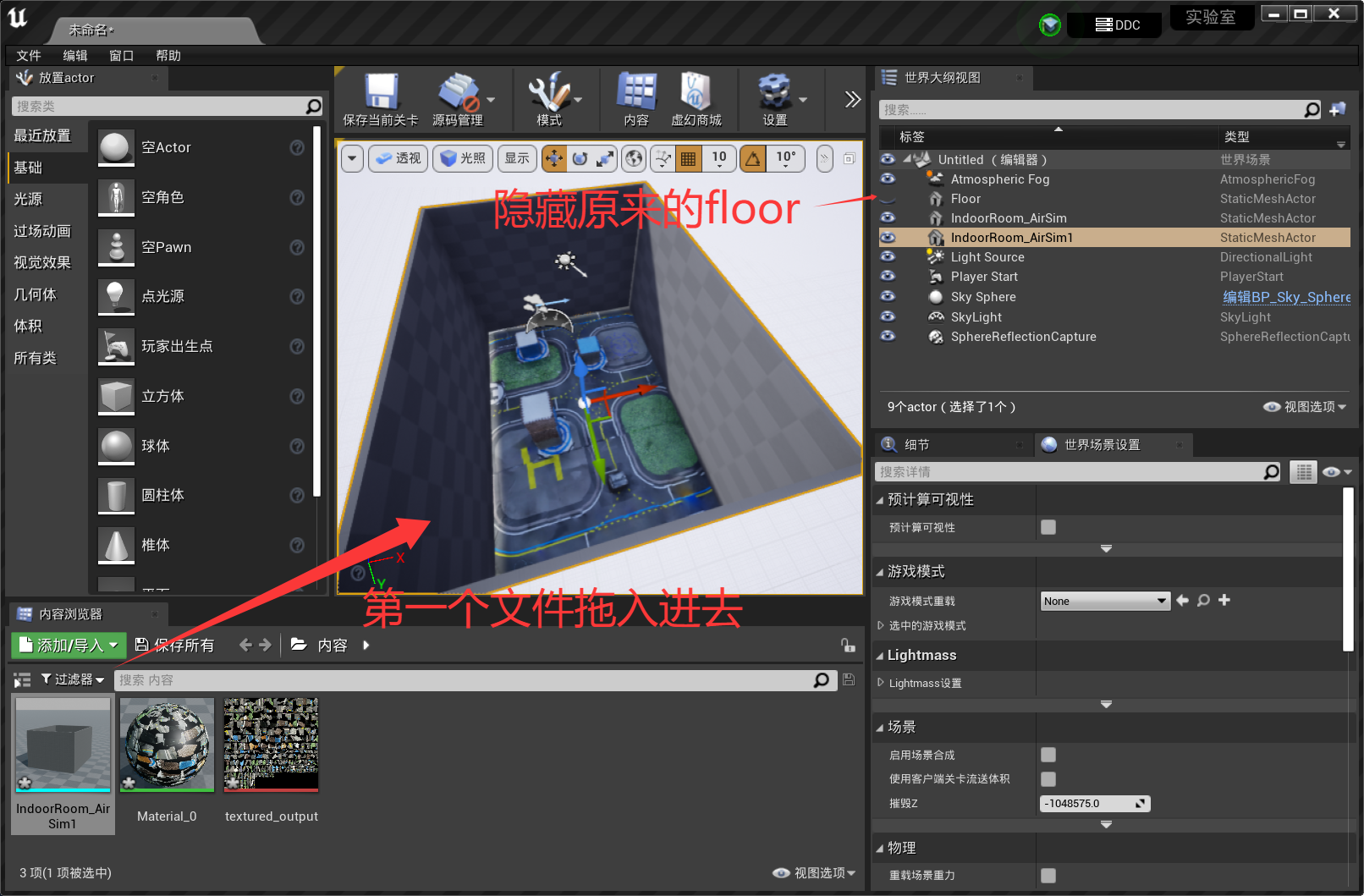The width and height of the screenshot is (1364, 896).
Task: Hide the Light Source actor
Action: click(888, 256)
